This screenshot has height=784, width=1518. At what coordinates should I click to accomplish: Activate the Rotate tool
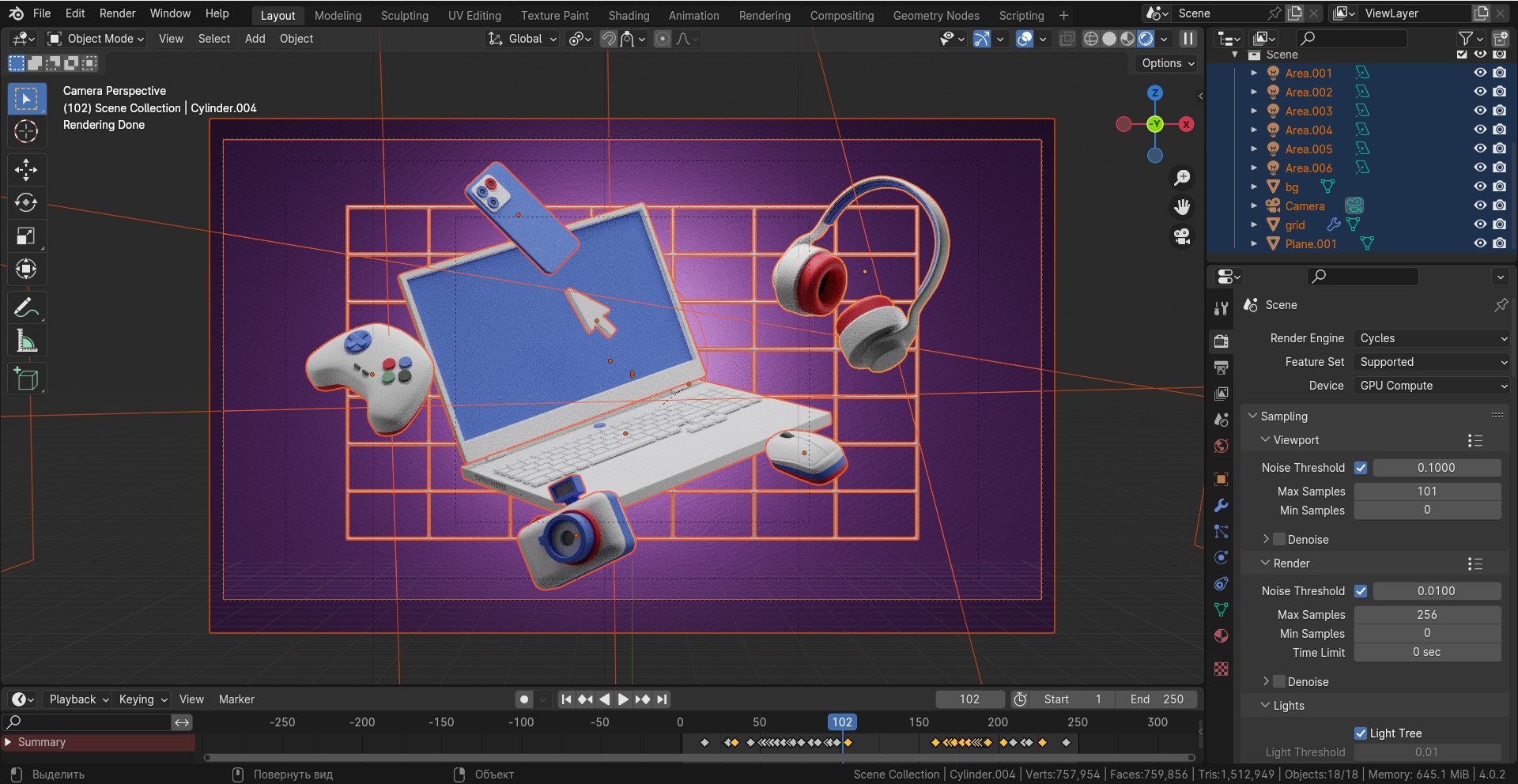pos(26,202)
